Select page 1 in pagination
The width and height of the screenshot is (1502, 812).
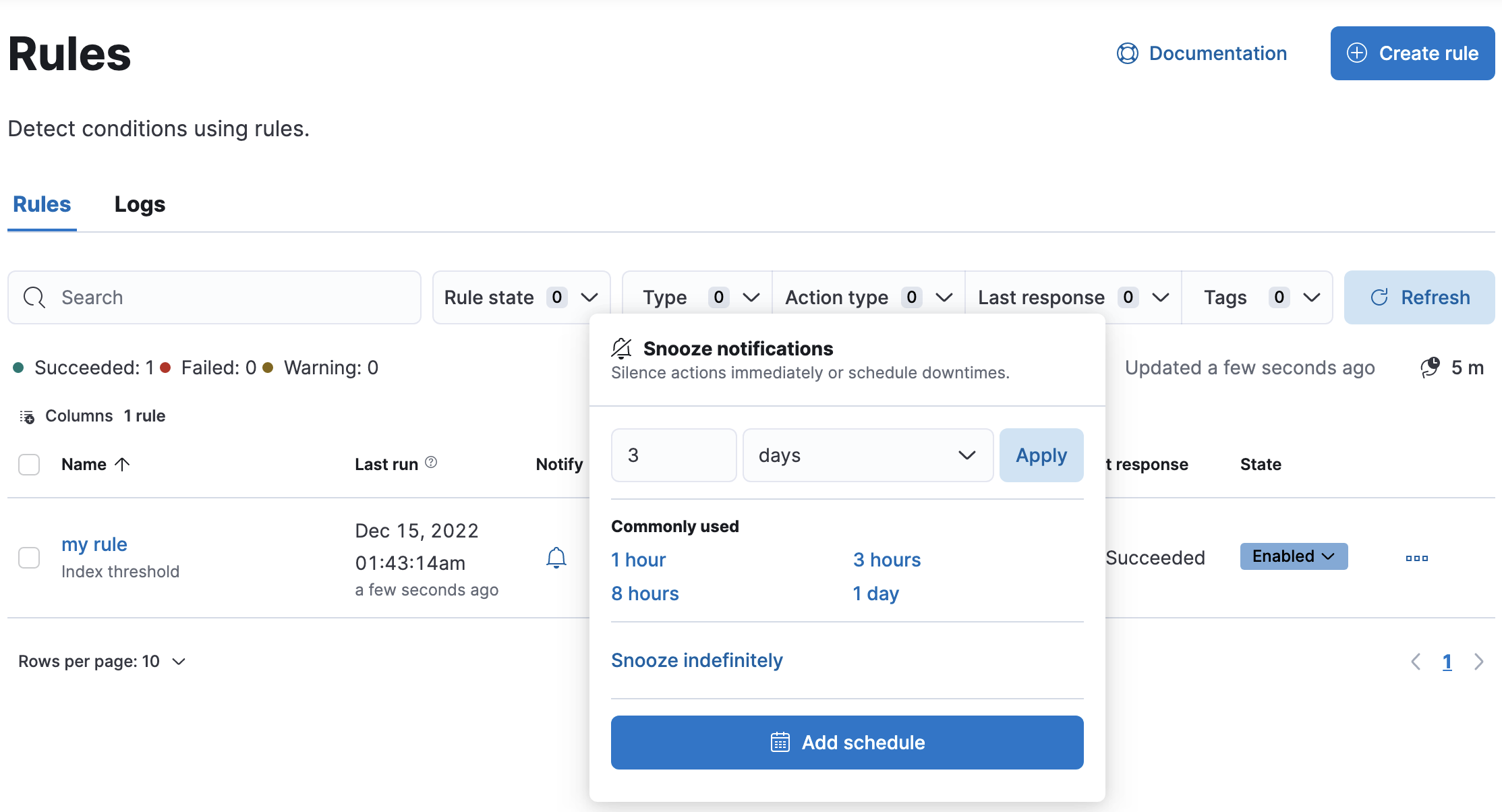[x=1447, y=662]
